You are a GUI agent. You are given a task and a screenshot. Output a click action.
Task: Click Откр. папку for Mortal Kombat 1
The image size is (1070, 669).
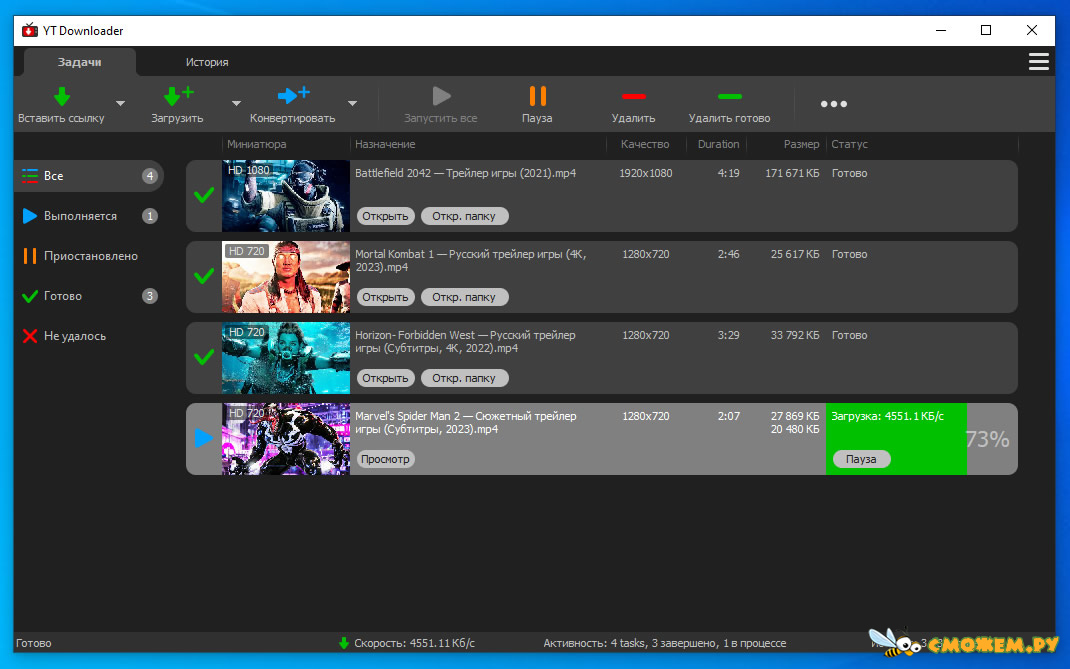464,297
